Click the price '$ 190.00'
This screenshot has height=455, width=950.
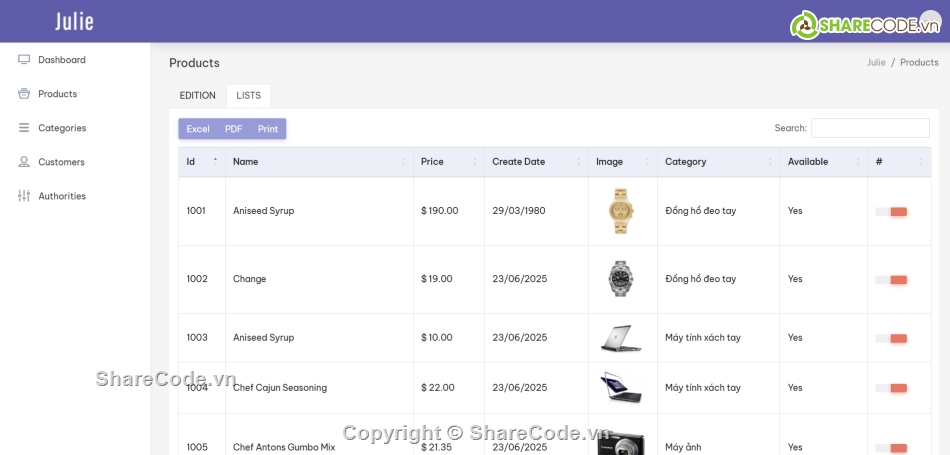click(x=440, y=211)
